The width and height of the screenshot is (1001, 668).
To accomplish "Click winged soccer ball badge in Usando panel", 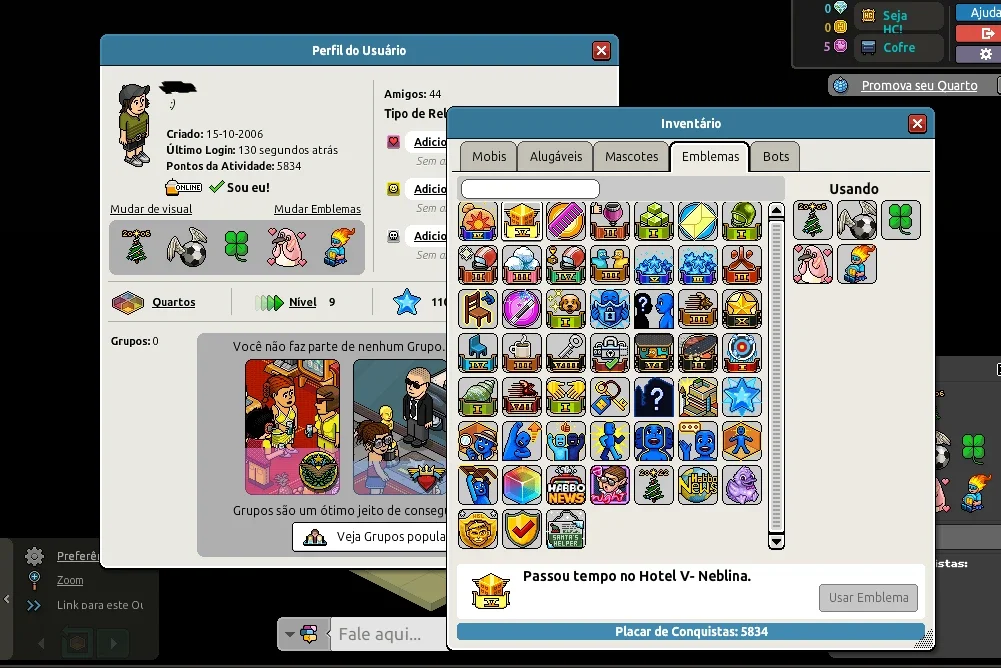I will point(857,220).
